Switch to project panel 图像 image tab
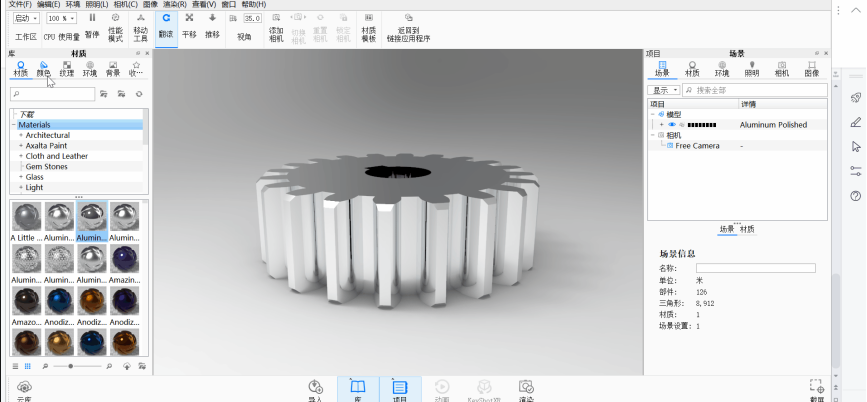This screenshot has width=867, height=402. (x=811, y=69)
